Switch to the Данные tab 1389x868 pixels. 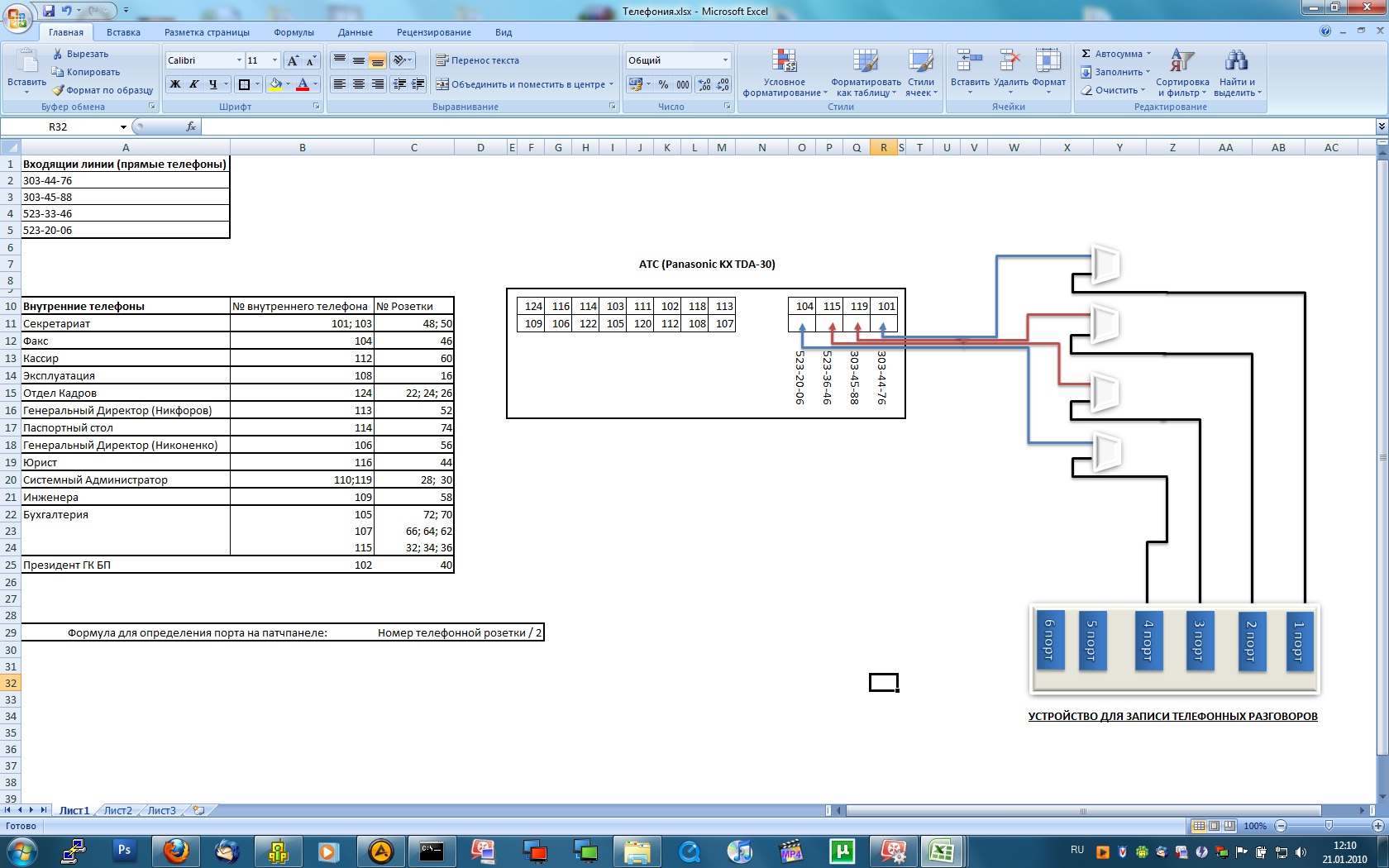355,32
